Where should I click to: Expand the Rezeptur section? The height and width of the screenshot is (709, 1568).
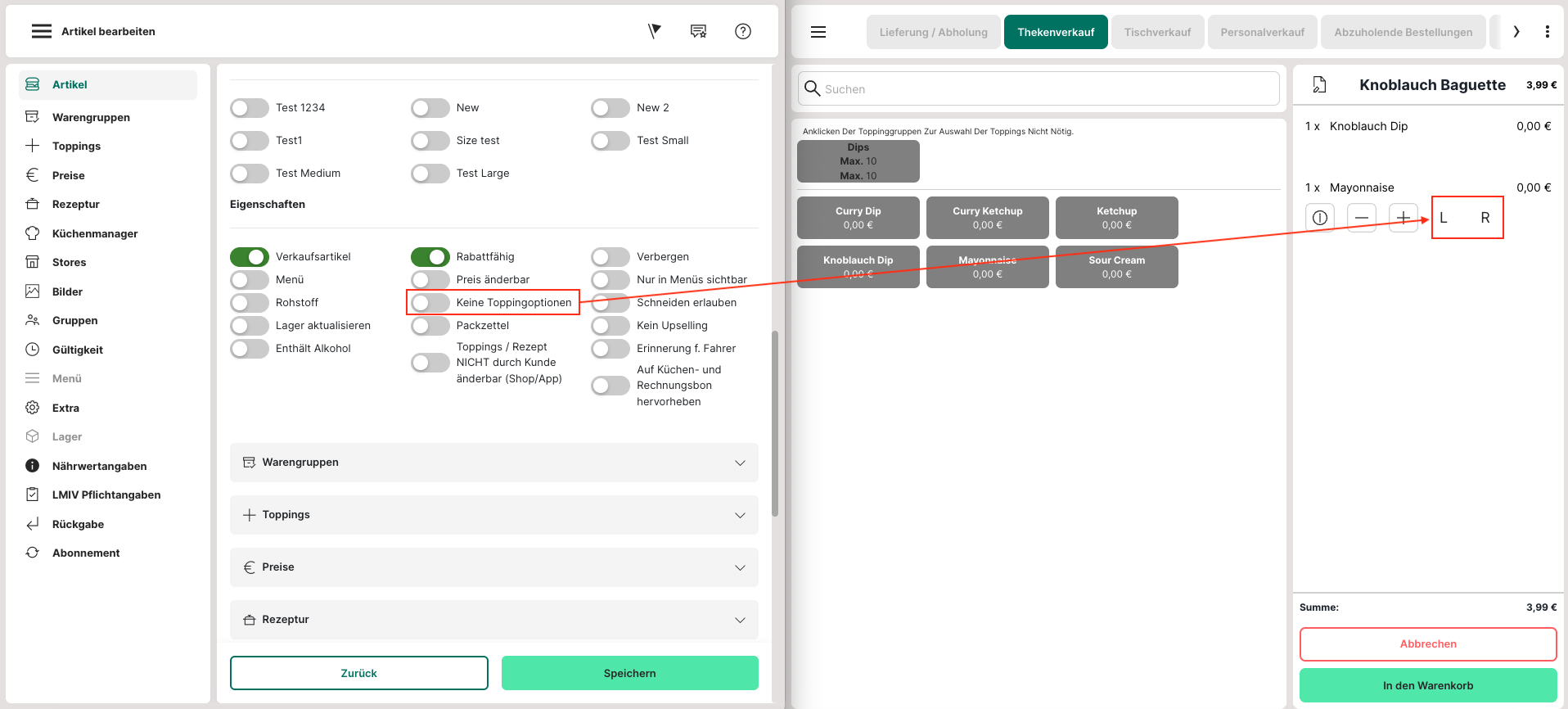(493, 620)
